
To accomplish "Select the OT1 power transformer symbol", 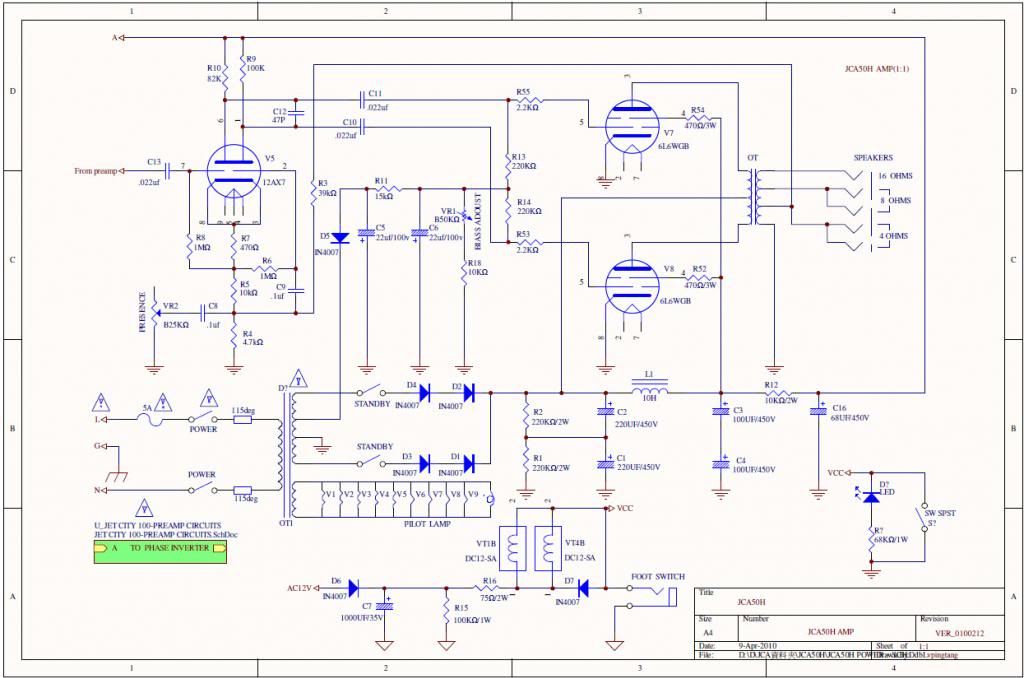I will (287, 453).
